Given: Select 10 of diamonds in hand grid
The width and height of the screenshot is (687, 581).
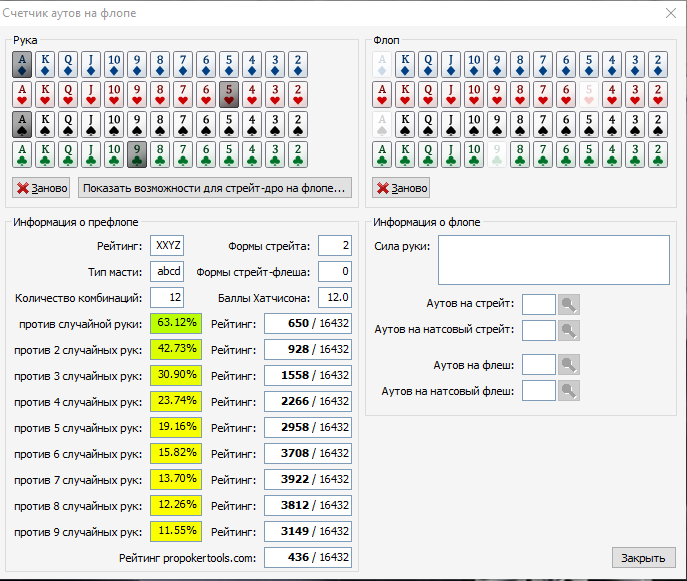Looking at the screenshot, I should pos(114,64).
